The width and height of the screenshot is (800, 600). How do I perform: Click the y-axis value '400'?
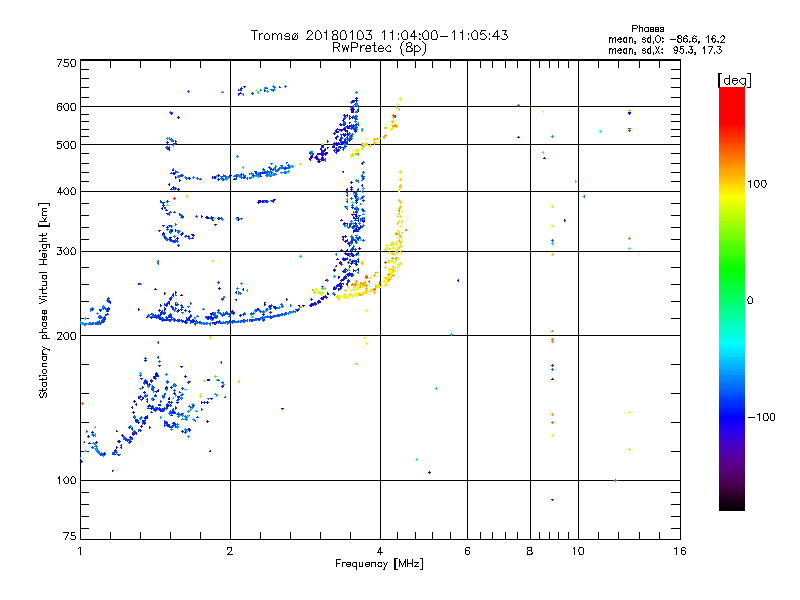coord(66,191)
